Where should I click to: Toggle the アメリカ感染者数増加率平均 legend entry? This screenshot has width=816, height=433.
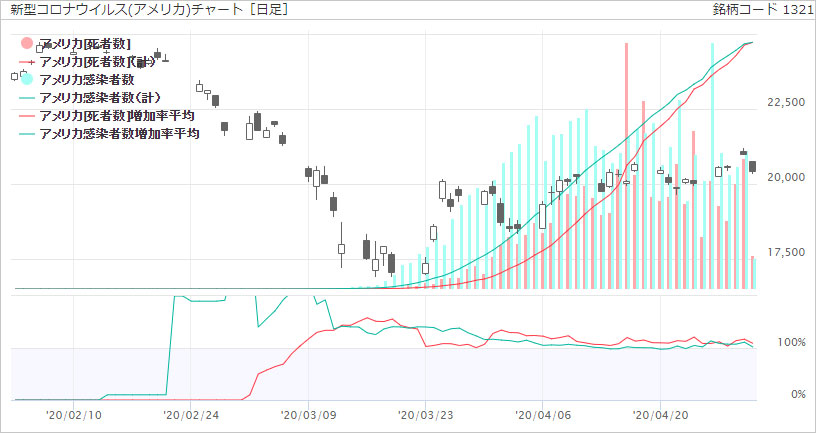point(110,133)
